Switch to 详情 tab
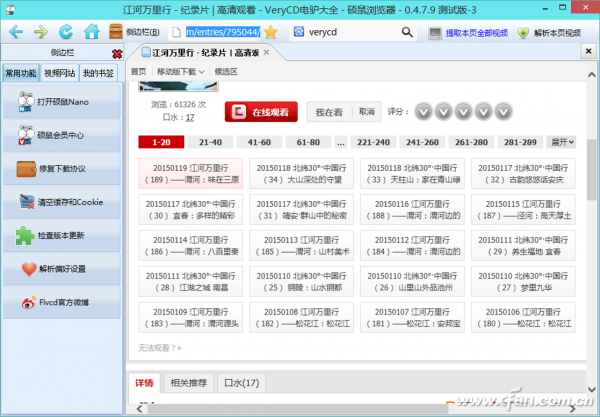Image resolution: width=600 pixels, height=417 pixels. pyautogui.click(x=144, y=383)
